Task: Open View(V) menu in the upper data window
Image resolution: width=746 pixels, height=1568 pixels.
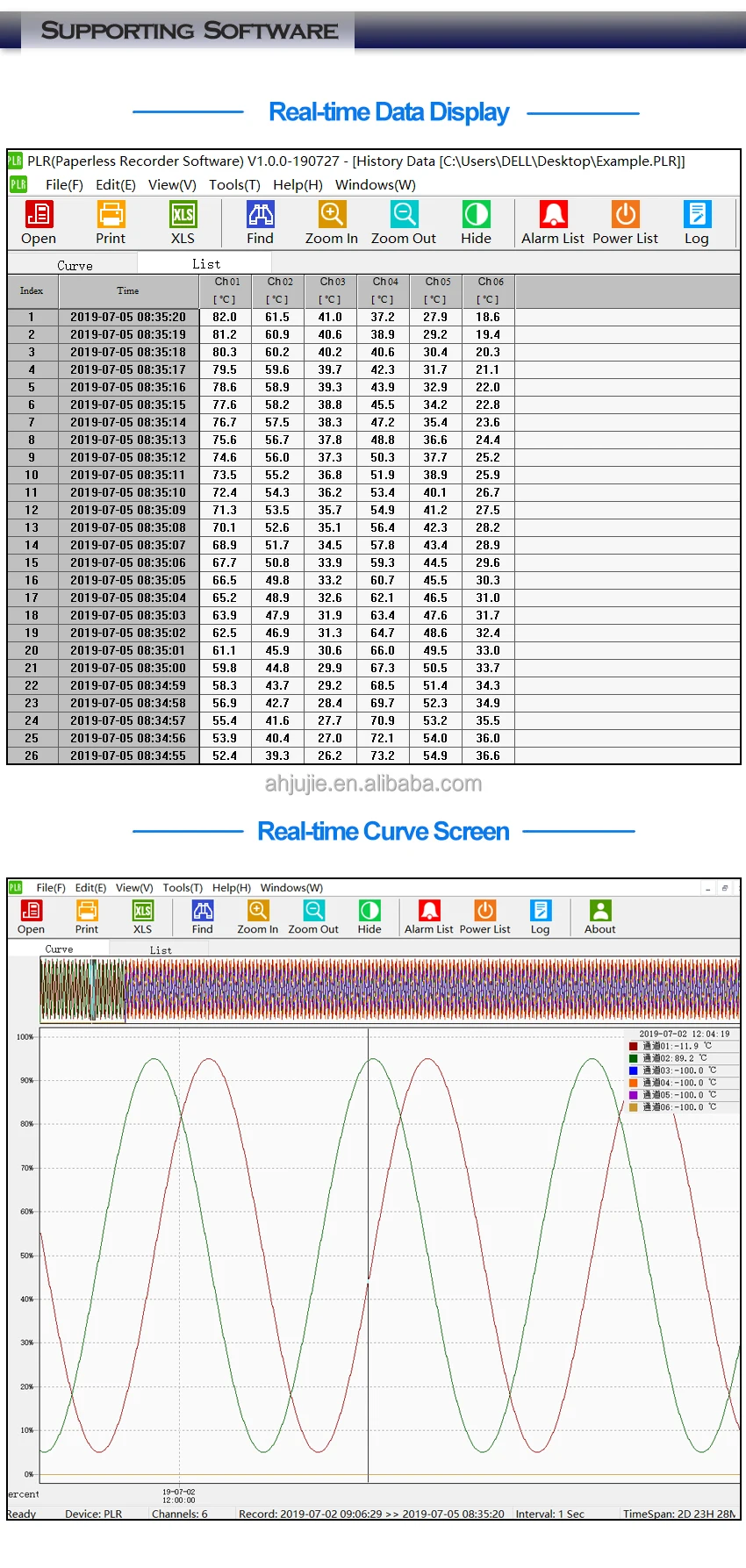Action: (x=172, y=185)
